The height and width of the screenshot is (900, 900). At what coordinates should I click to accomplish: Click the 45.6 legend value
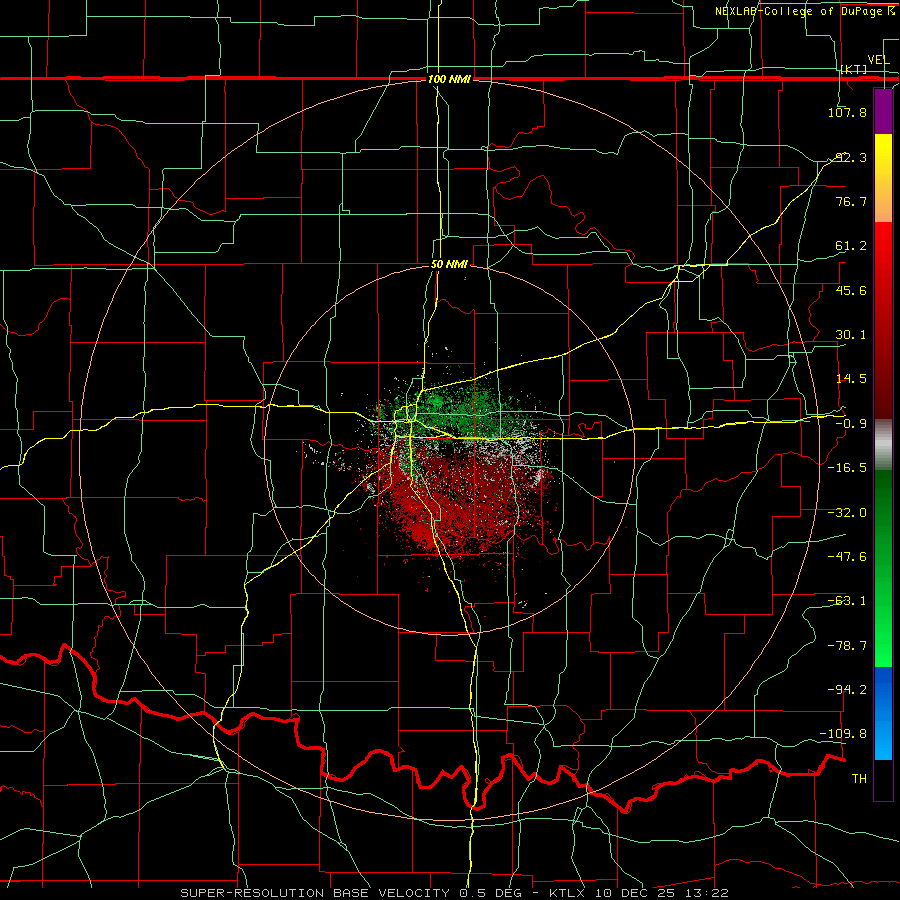coord(851,290)
